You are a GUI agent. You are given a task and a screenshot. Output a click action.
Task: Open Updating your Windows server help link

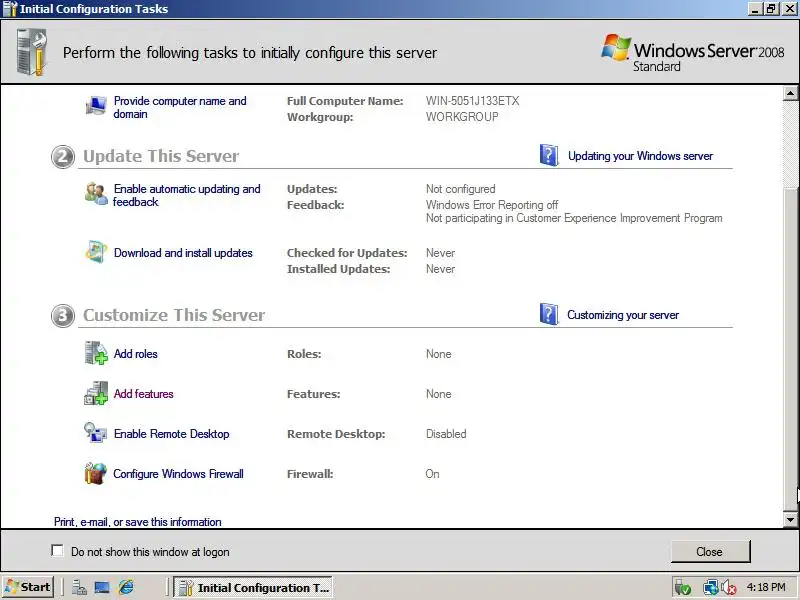pyautogui.click(x=640, y=156)
